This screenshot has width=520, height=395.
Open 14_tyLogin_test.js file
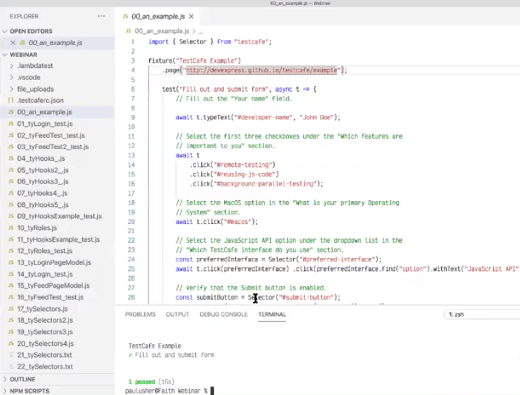point(45,274)
